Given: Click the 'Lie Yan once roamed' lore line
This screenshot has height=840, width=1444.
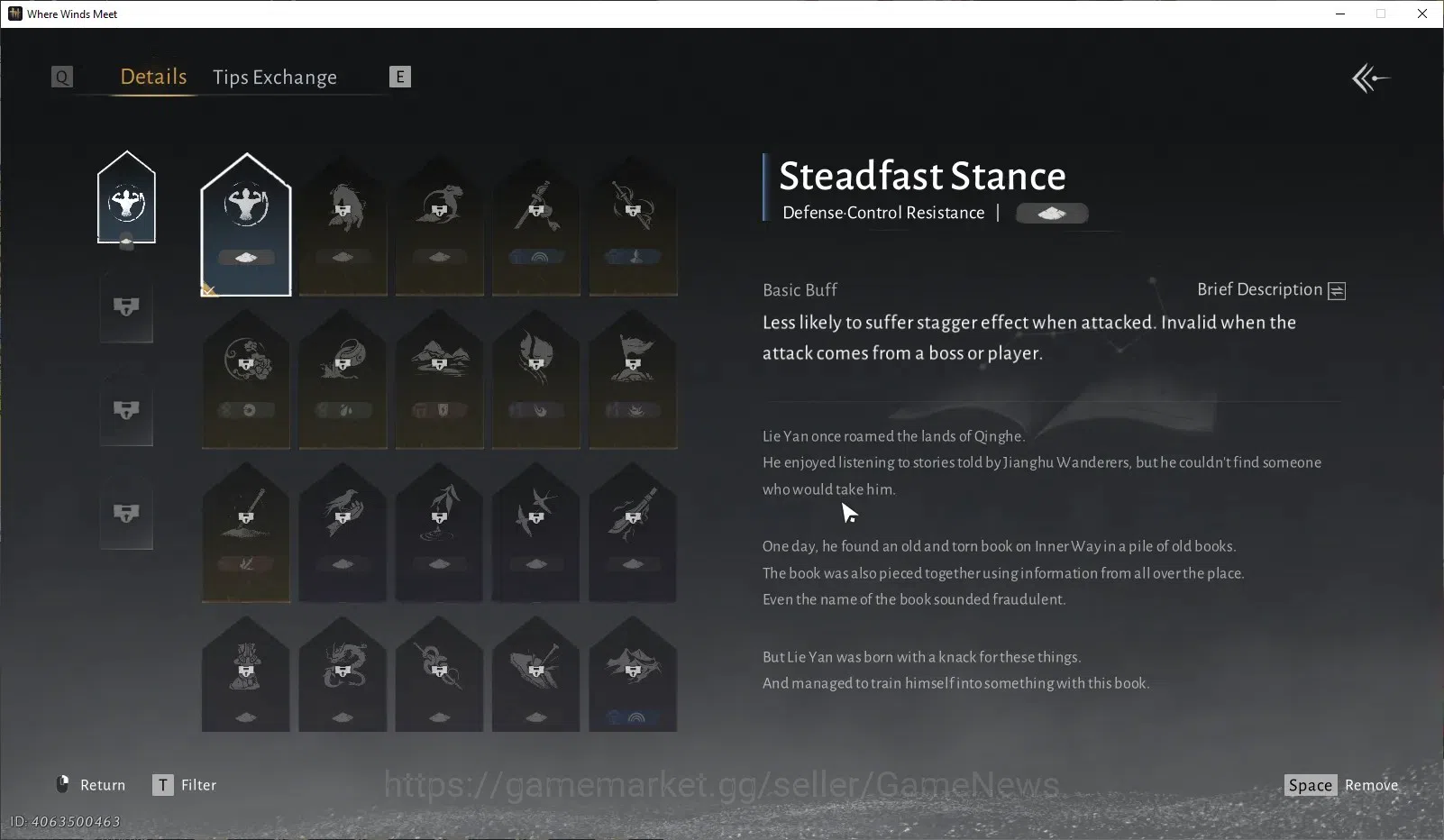Looking at the screenshot, I should 893,436.
